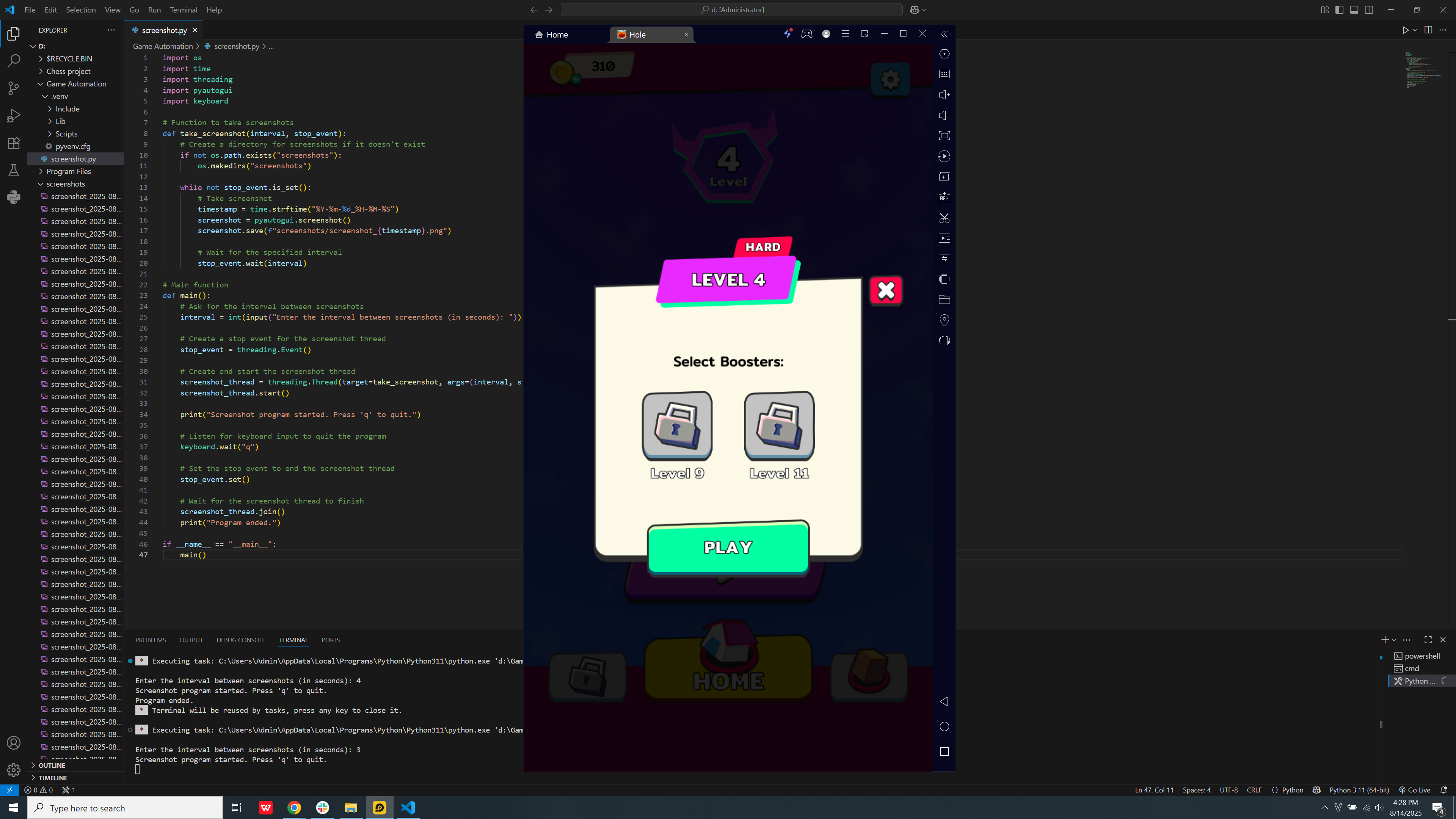Close the Level 4 dialog with red X

[886, 290]
